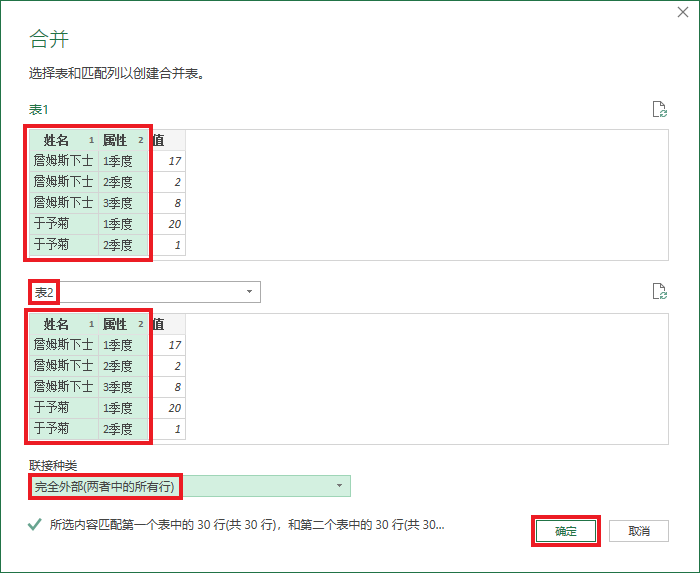Click value 17 cell in 表1 preview

click(167, 161)
